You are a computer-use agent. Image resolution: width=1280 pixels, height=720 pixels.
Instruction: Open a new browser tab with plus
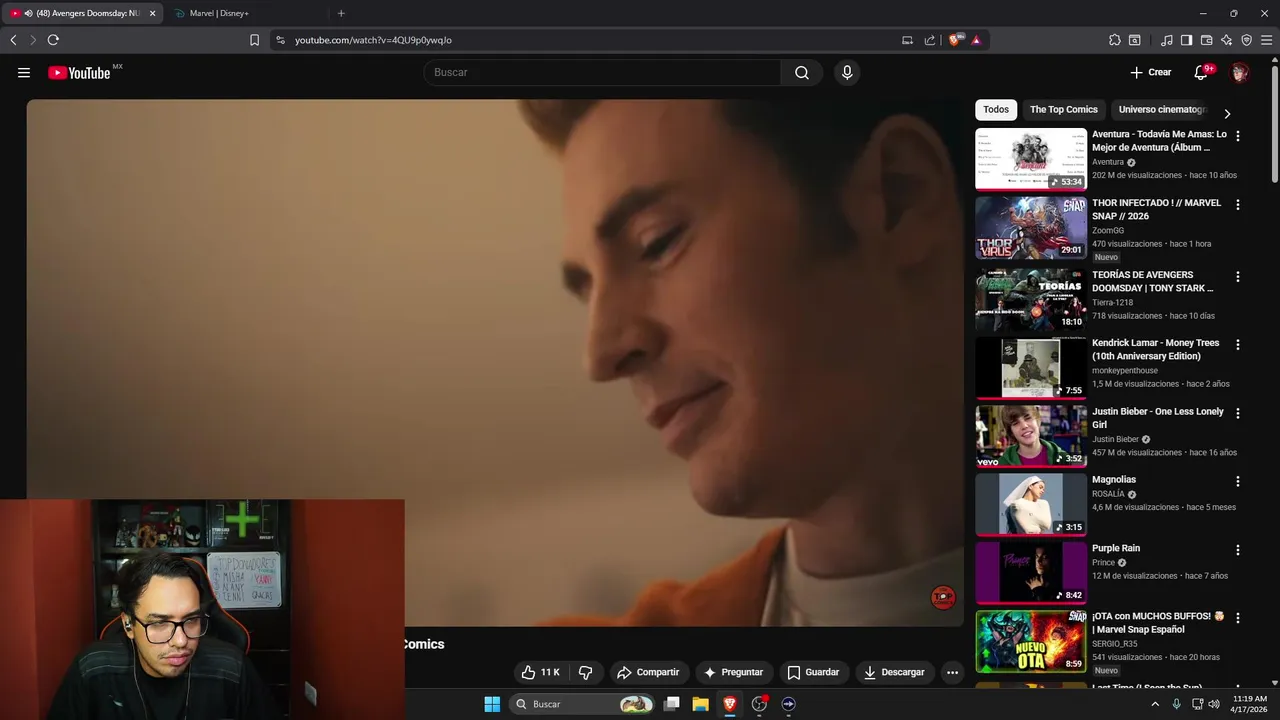(x=341, y=13)
